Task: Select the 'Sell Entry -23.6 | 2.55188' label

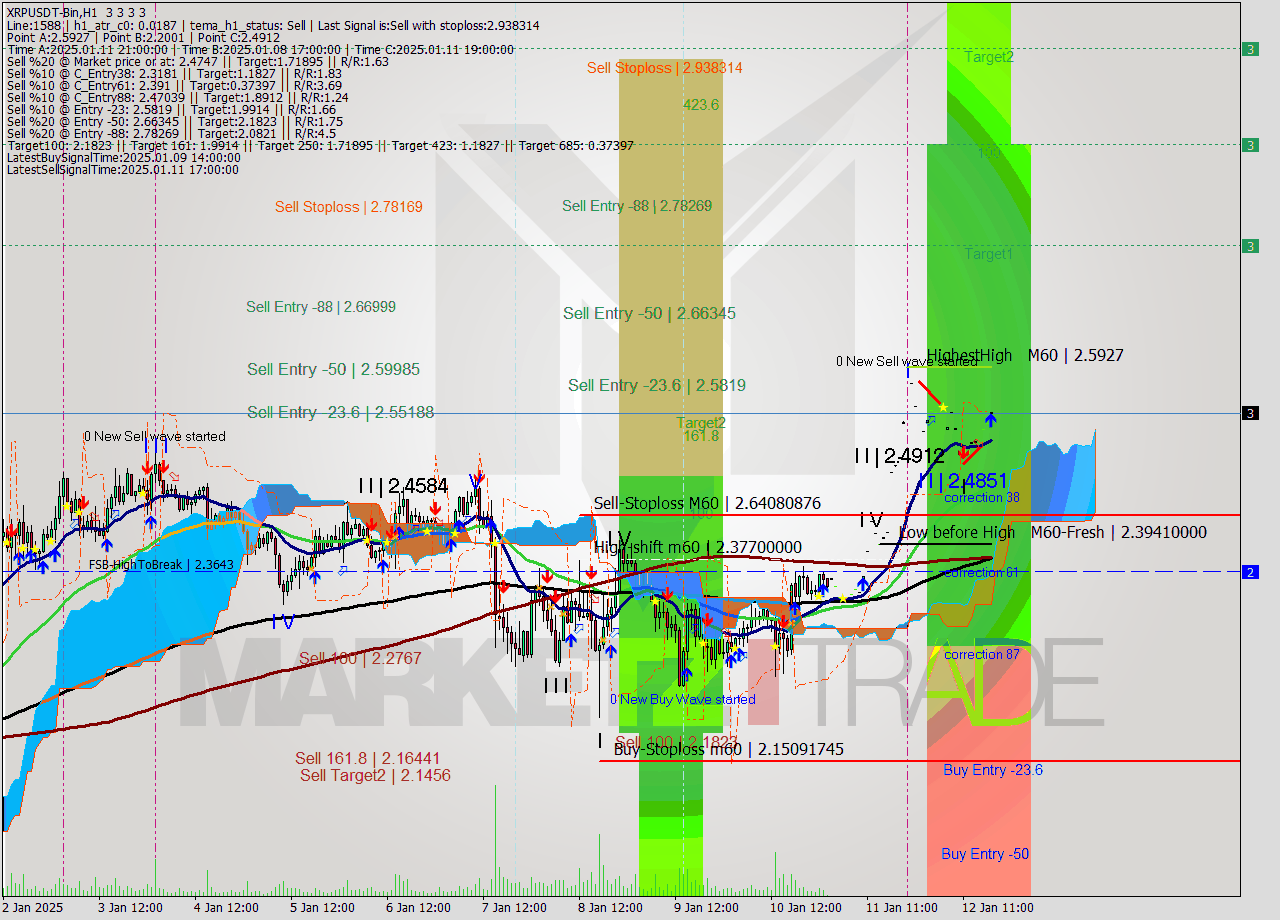Action: pos(341,412)
